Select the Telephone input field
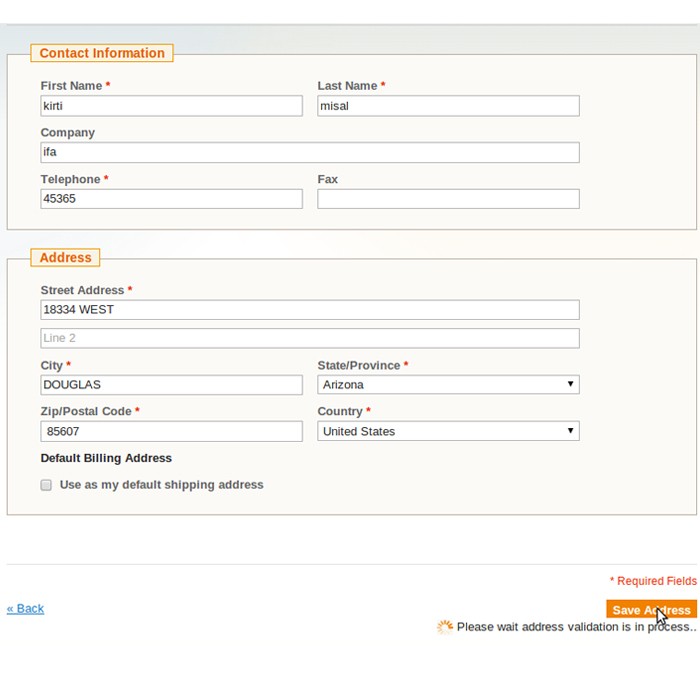The height and width of the screenshot is (680, 700). click(171, 199)
